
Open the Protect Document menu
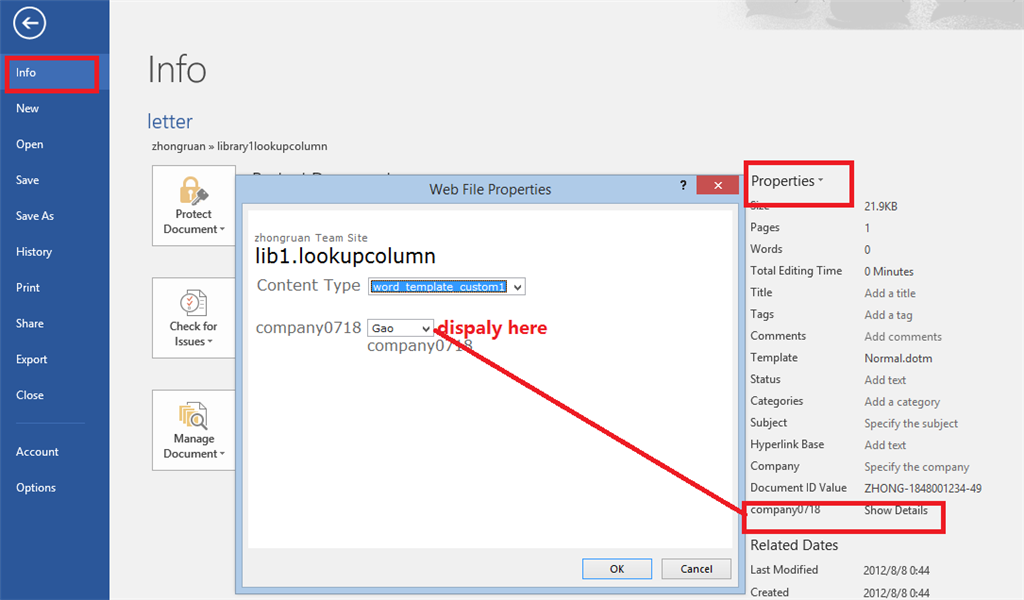tap(194, 206)
